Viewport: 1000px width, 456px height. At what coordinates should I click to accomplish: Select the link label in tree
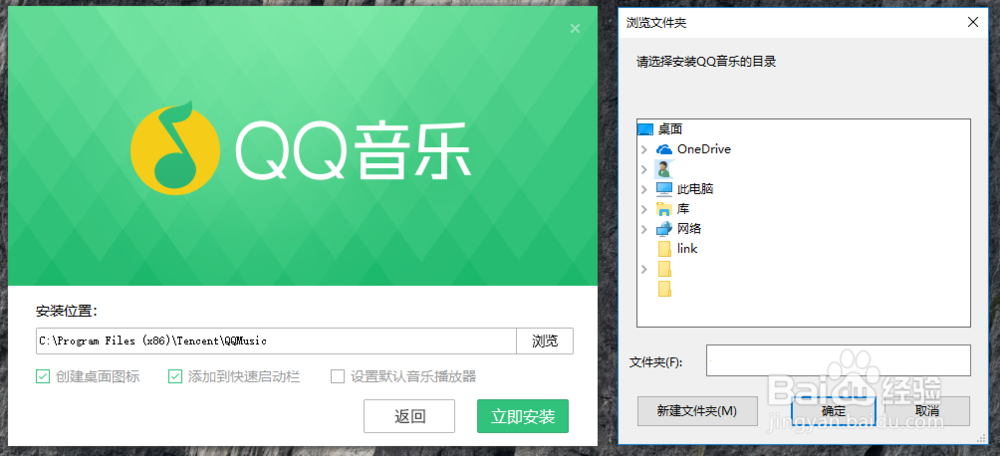688,249
